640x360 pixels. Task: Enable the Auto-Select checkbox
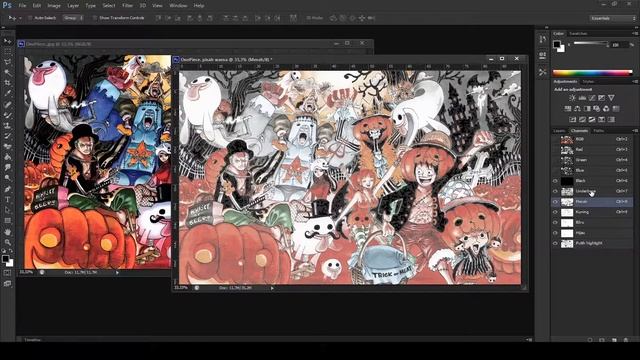(30, 18)
